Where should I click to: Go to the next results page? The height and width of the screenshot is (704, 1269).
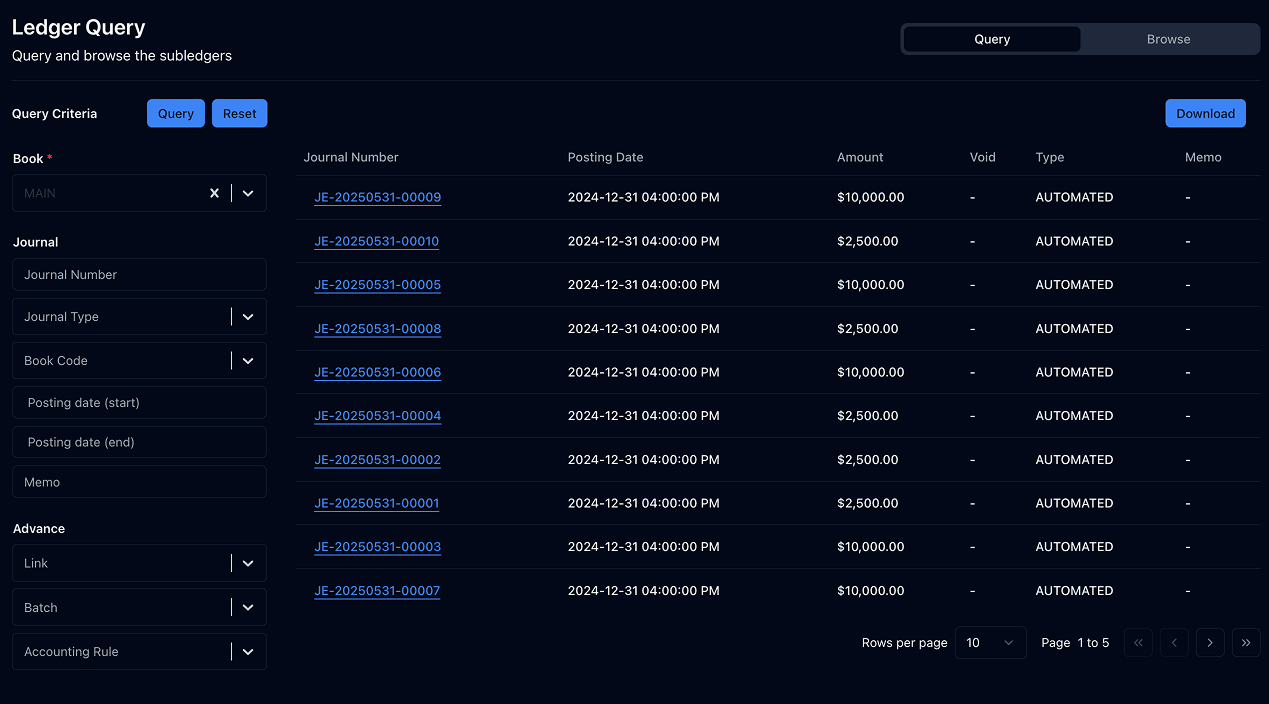pyautogui.click(x=1210, y=643)
